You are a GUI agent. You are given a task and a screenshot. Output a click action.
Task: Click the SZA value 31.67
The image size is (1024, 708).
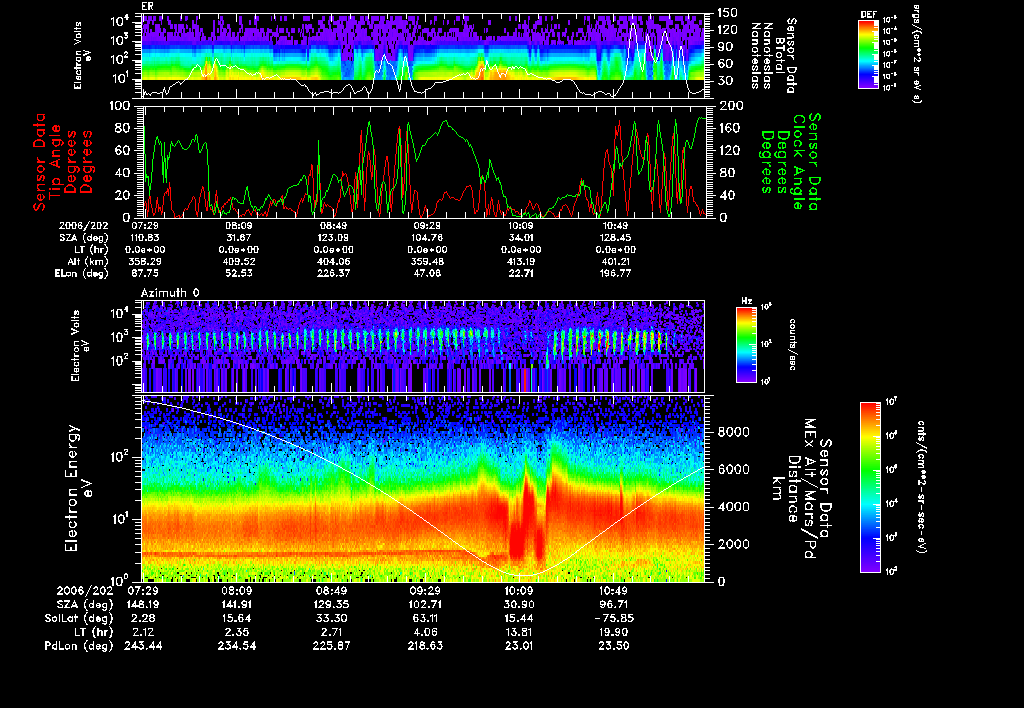click(x=239, y=238)
